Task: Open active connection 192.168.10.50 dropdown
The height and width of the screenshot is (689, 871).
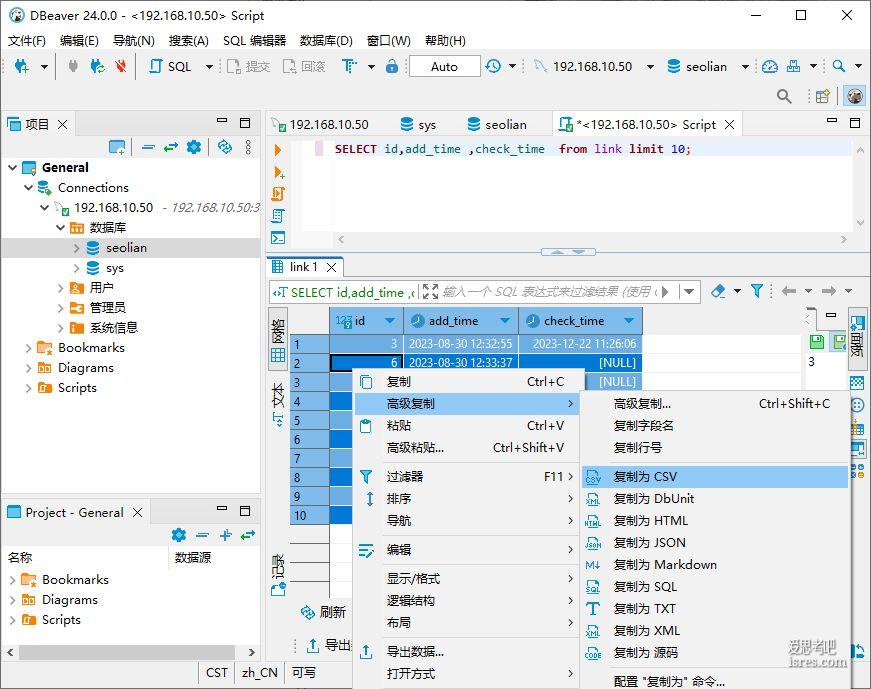Action: (x=650, y=67)
